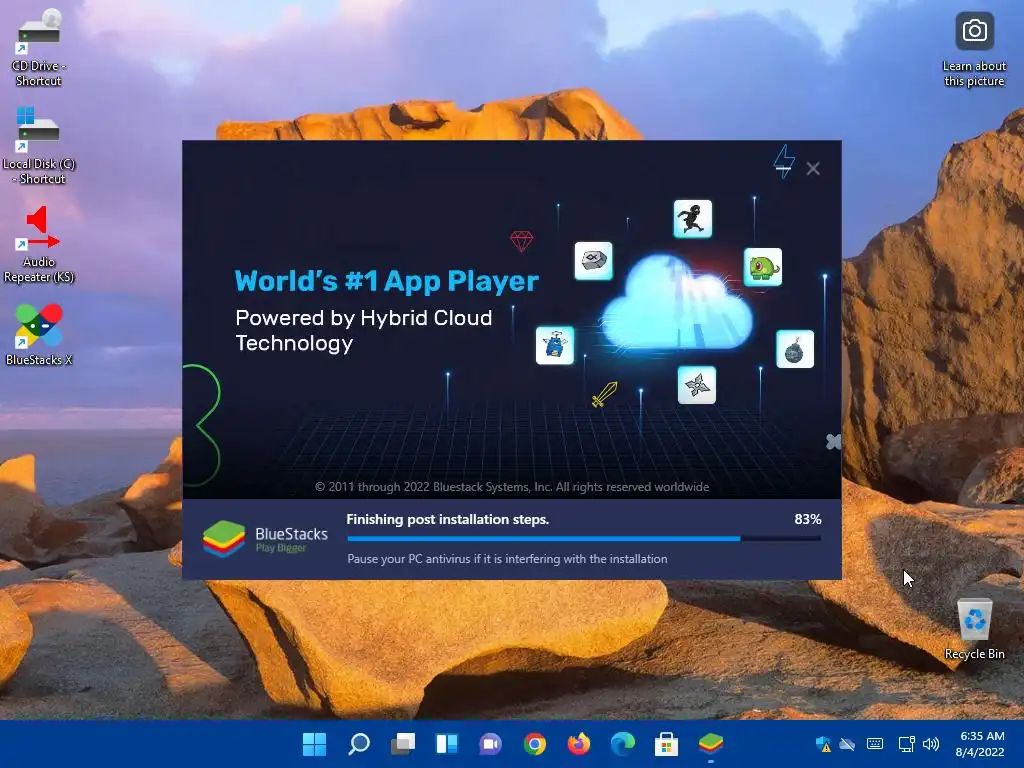Click the stone rock game tile
1024x768 pixels.
tap(594, 261)
